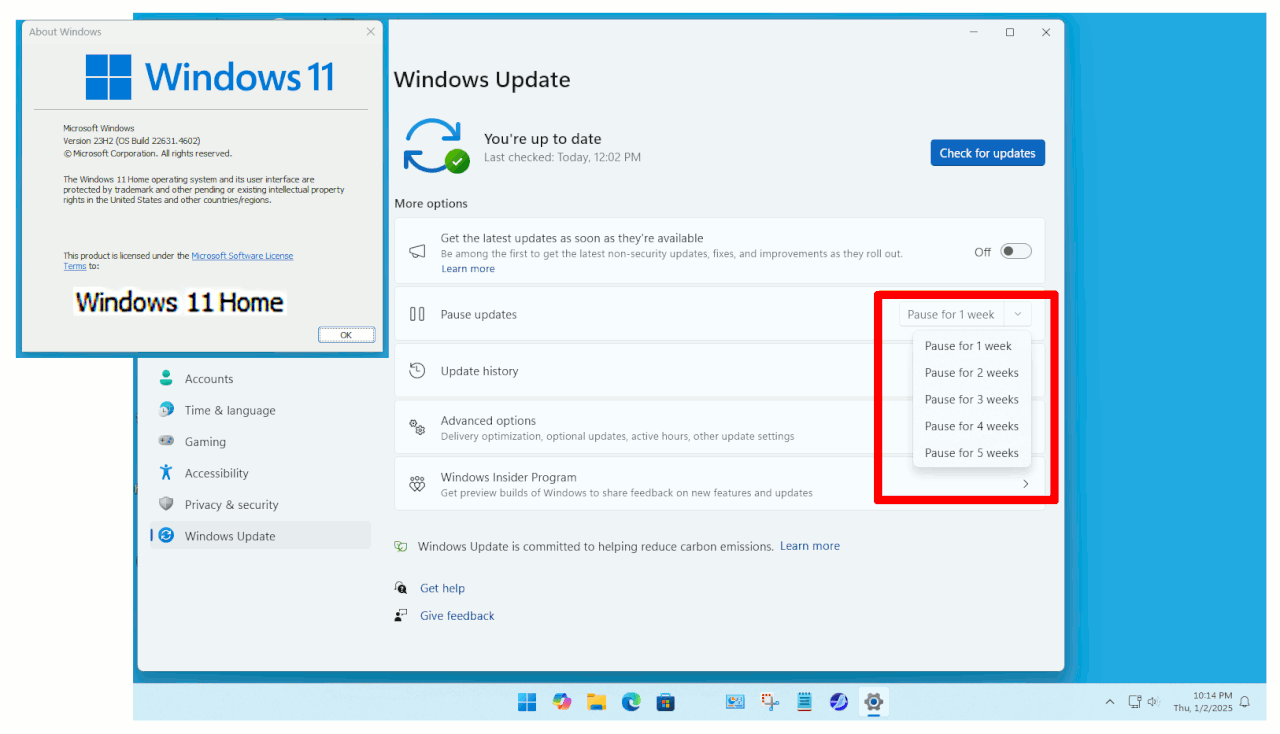The height and width of the screenshot is (734, 1280).
Task: Open the network tray icon
Action: [1135, 702]
